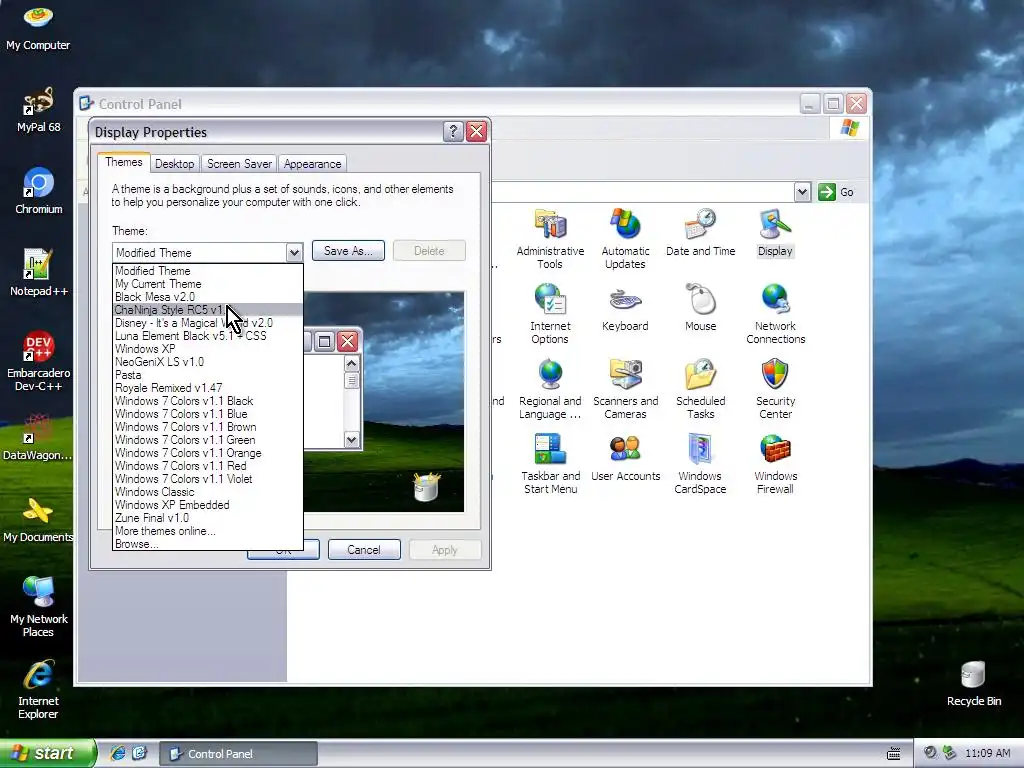Select the Recycle Bin desktop icon

point(973,684)
